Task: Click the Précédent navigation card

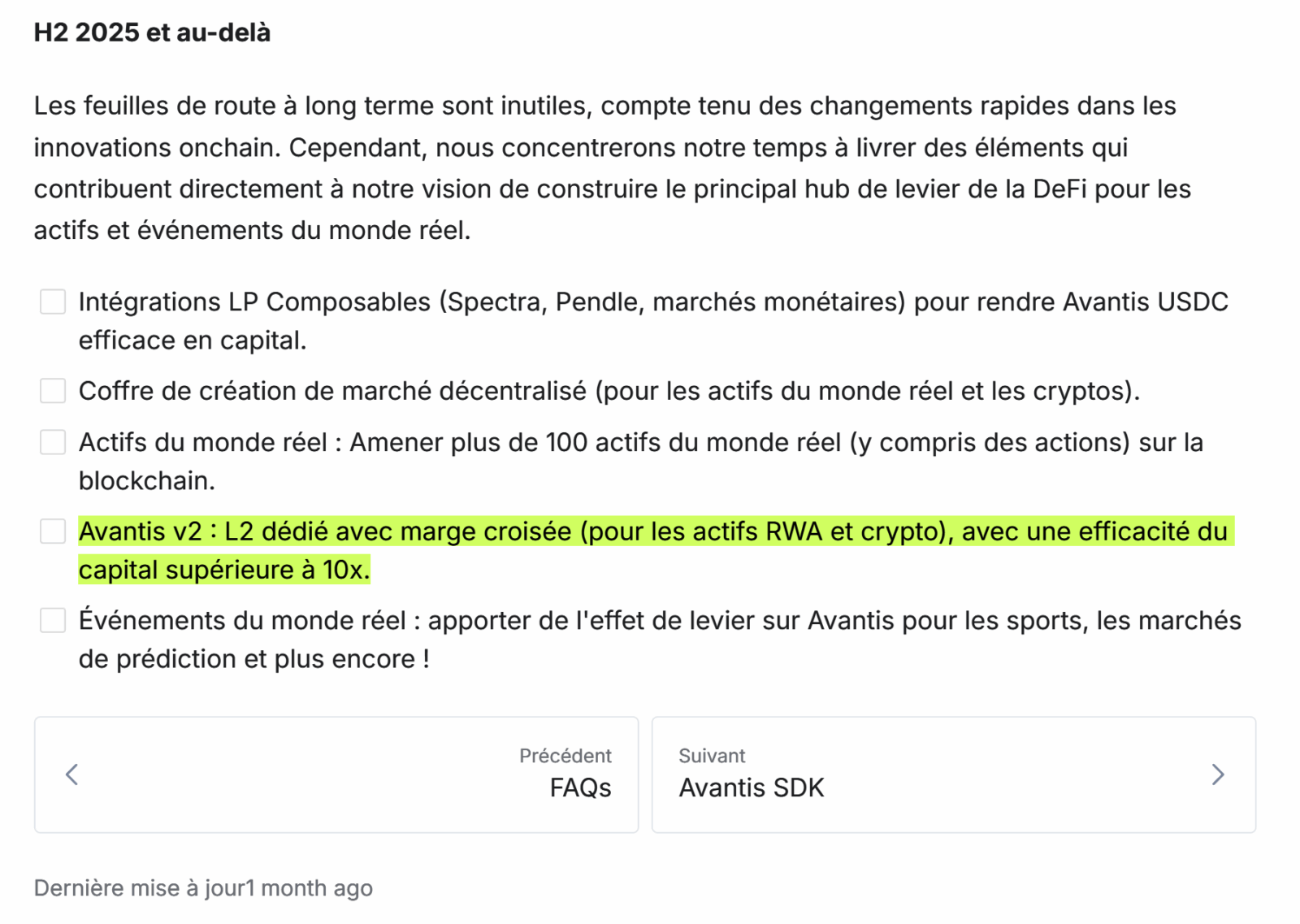Action: 336,774
